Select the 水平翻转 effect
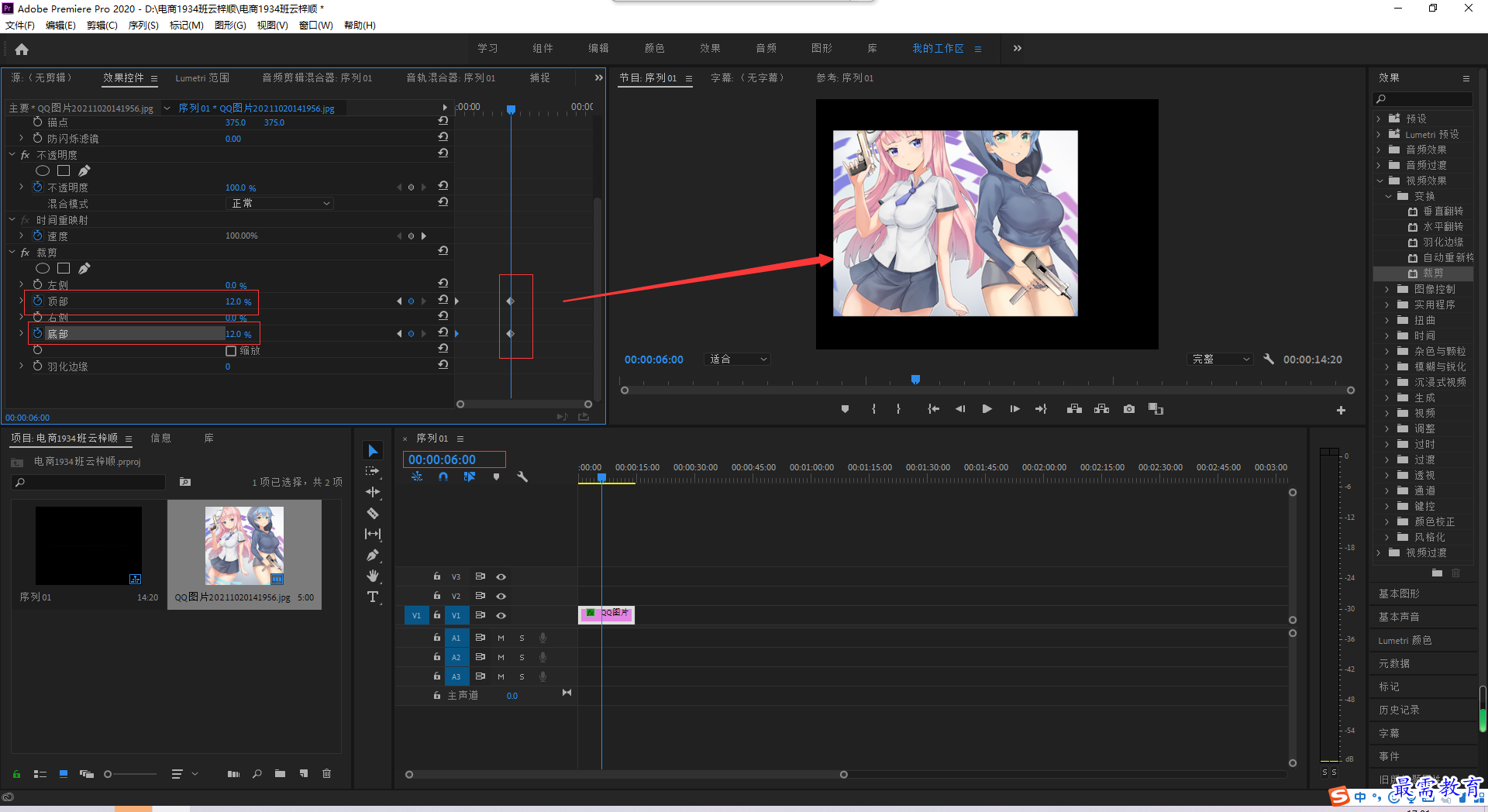Image resolution: width=1488 pixels, height=812 pixels. 1443,227
